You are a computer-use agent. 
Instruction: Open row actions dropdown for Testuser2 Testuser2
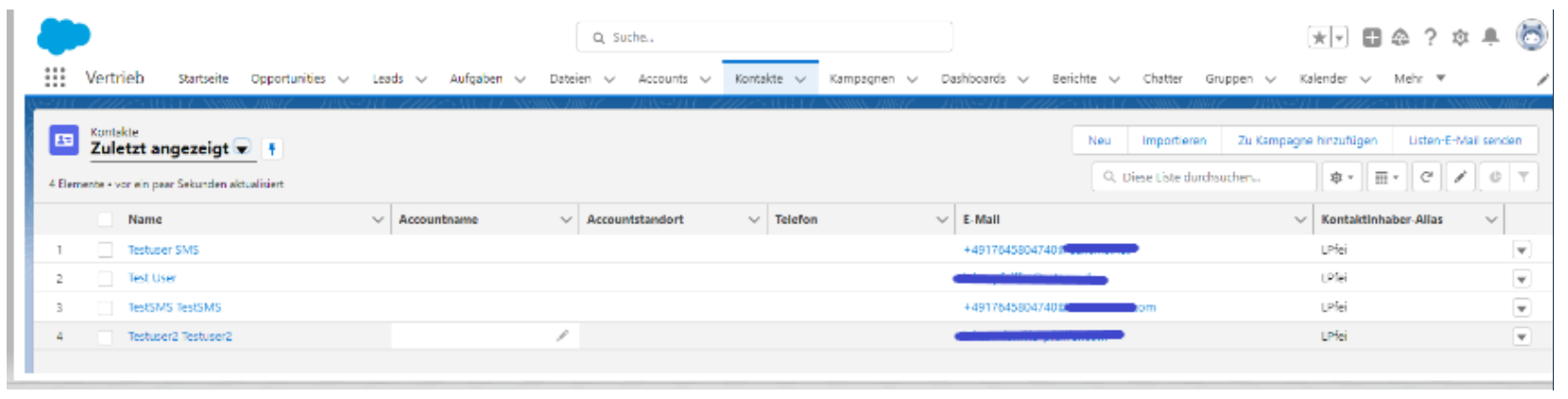[1521, 336]
